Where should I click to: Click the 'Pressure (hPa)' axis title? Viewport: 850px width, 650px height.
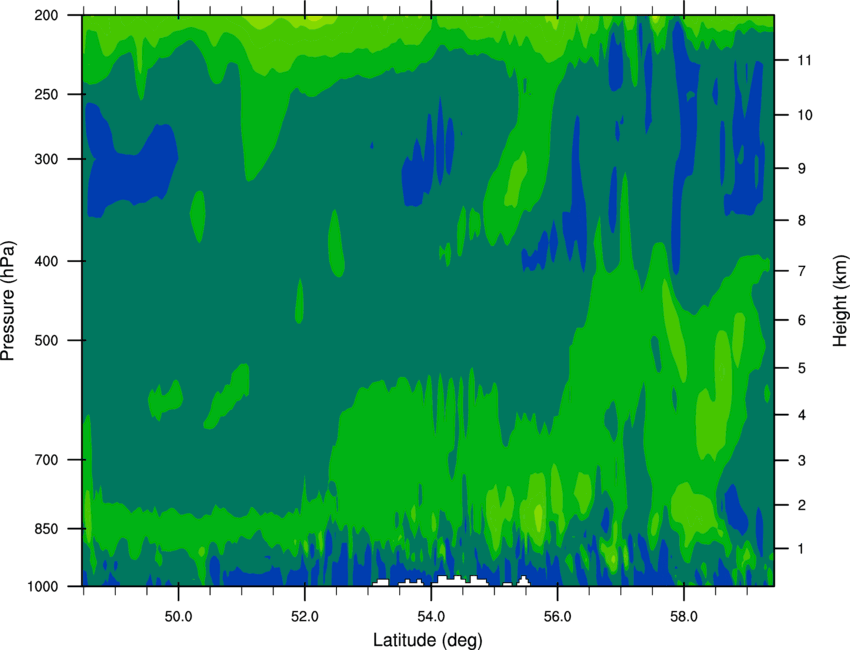click(x=8, y=300)
